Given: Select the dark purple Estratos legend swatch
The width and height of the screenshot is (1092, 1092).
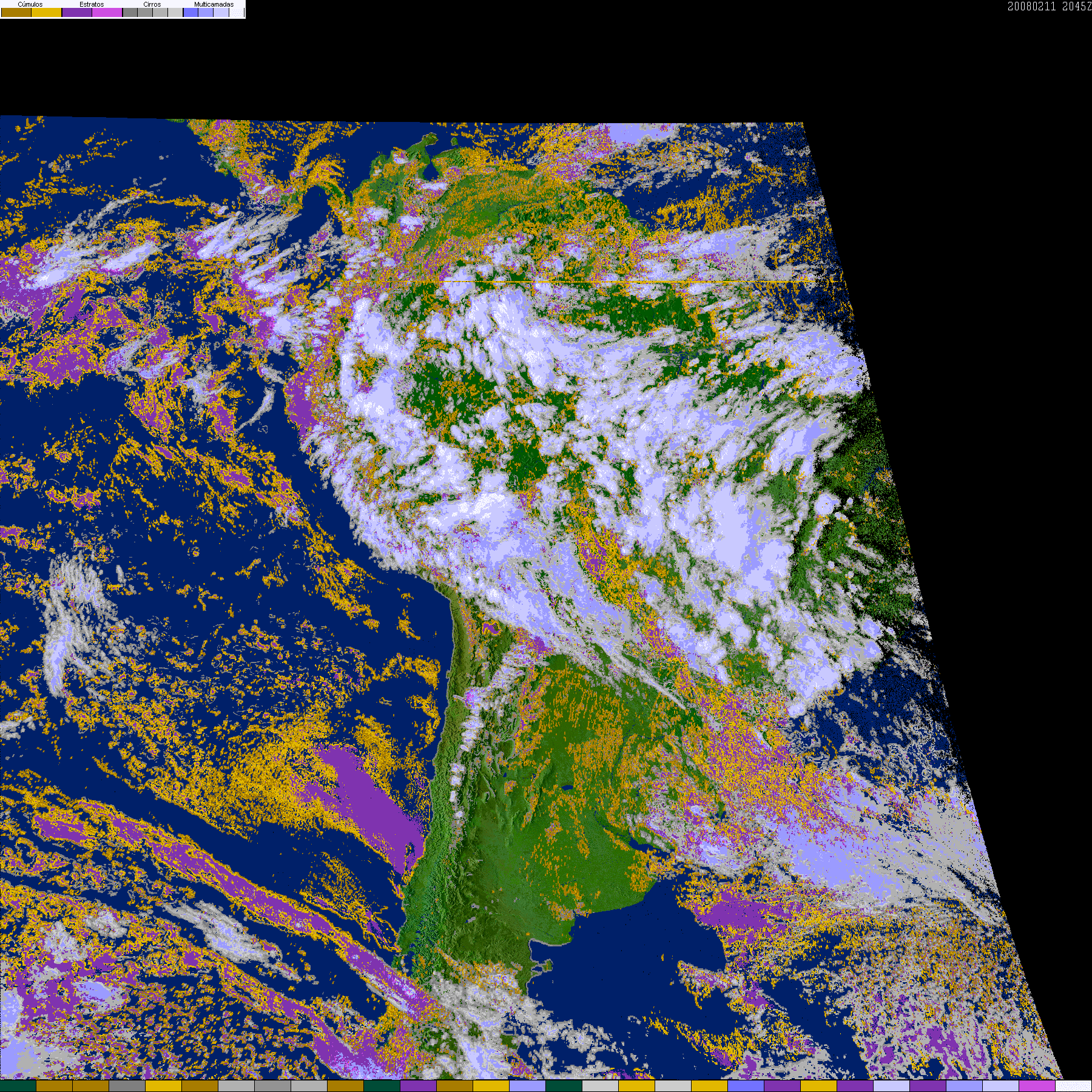Looking at the screenshot, I should tap(77, 12).
